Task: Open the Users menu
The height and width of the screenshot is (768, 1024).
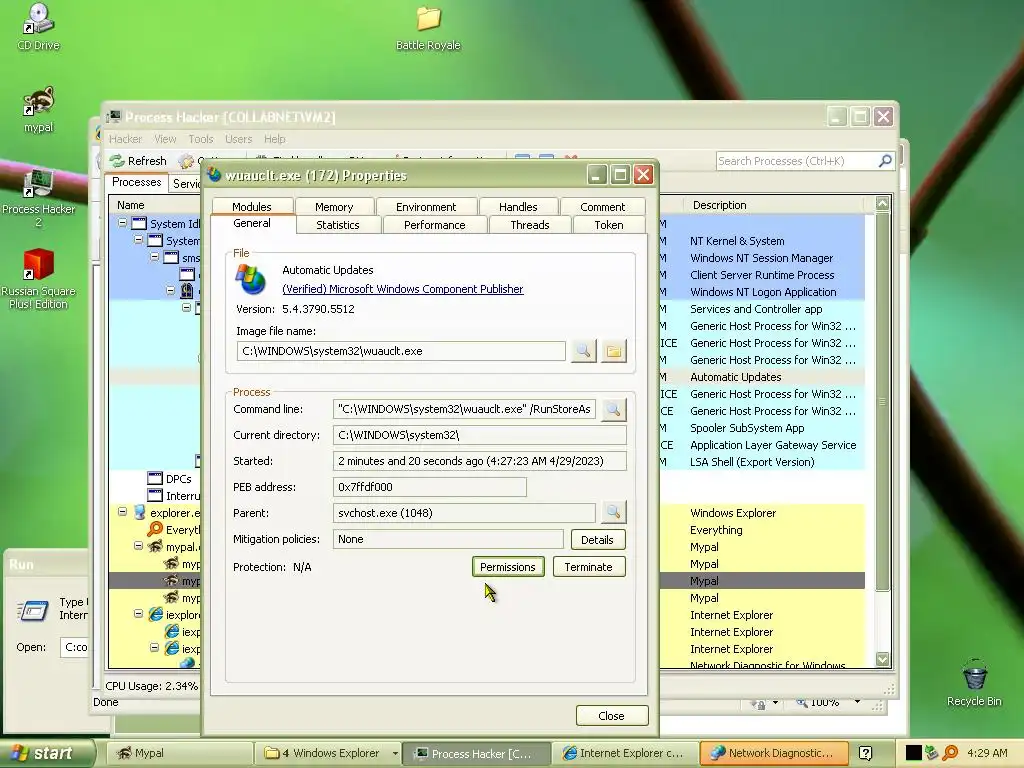Action: 238,139
